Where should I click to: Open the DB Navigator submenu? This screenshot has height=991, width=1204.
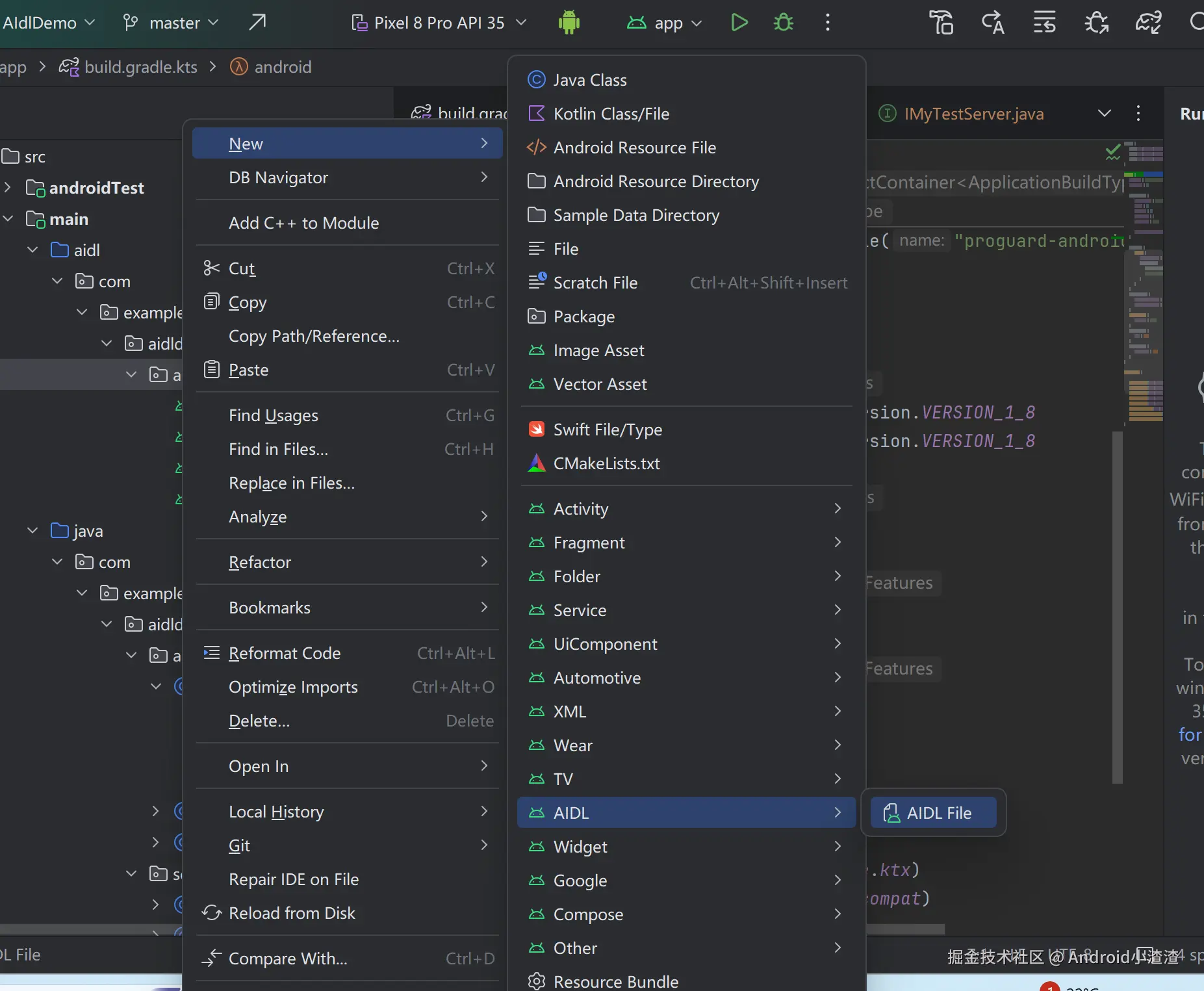click(x=348, y=177)
